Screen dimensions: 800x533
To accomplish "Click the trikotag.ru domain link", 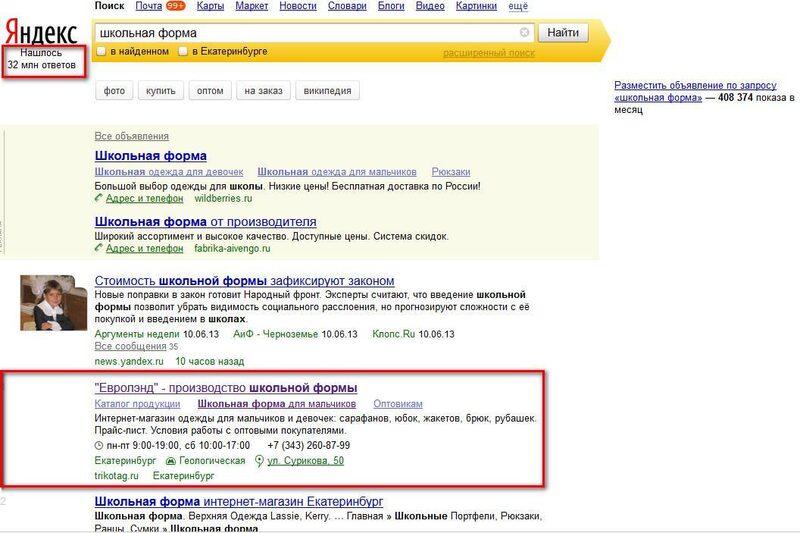I will pos(116,476).
